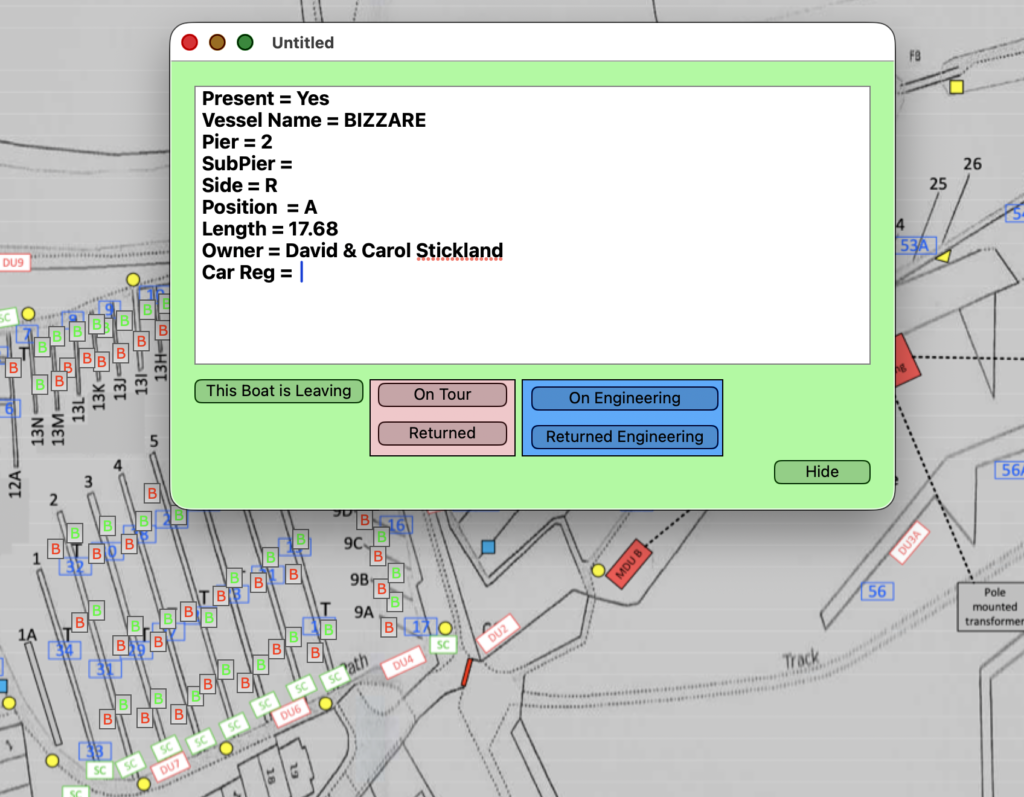1024x797 pixels.
Task: Mark the boat as On Tour
Action: (x=442, y=395)
